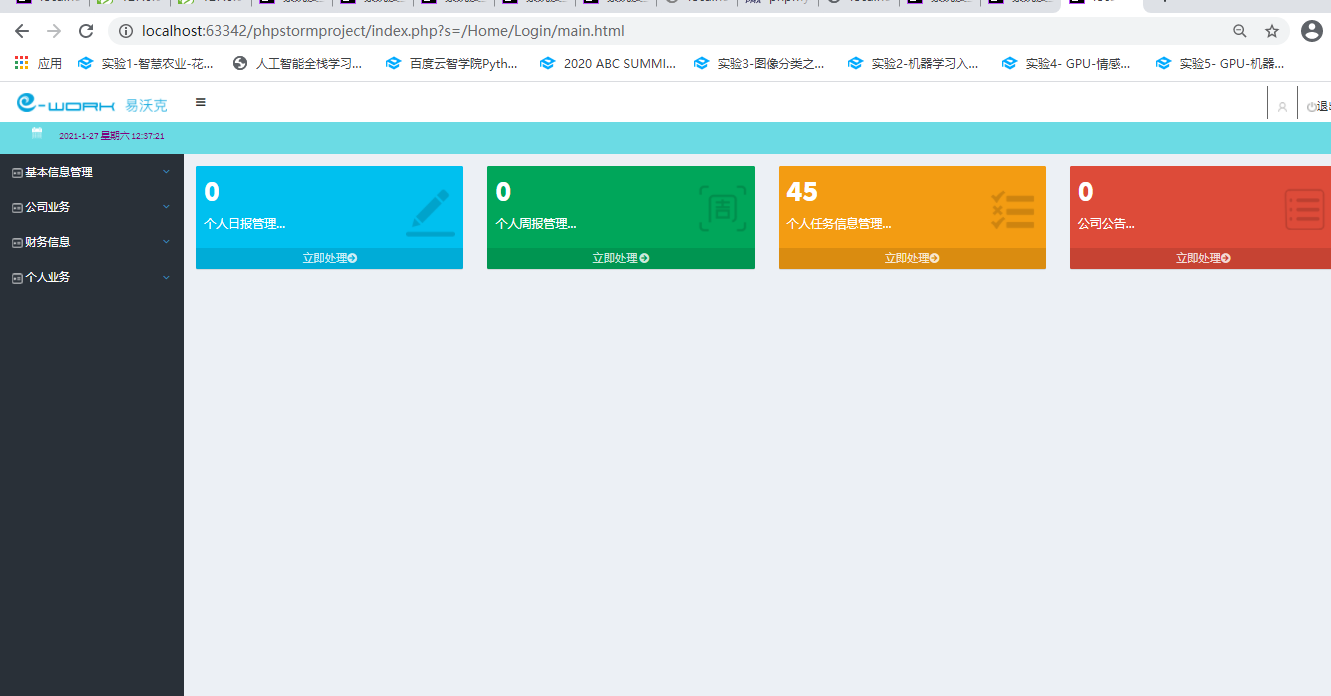
Task: Click the weekly report scan icon
Action: [722, 209]
